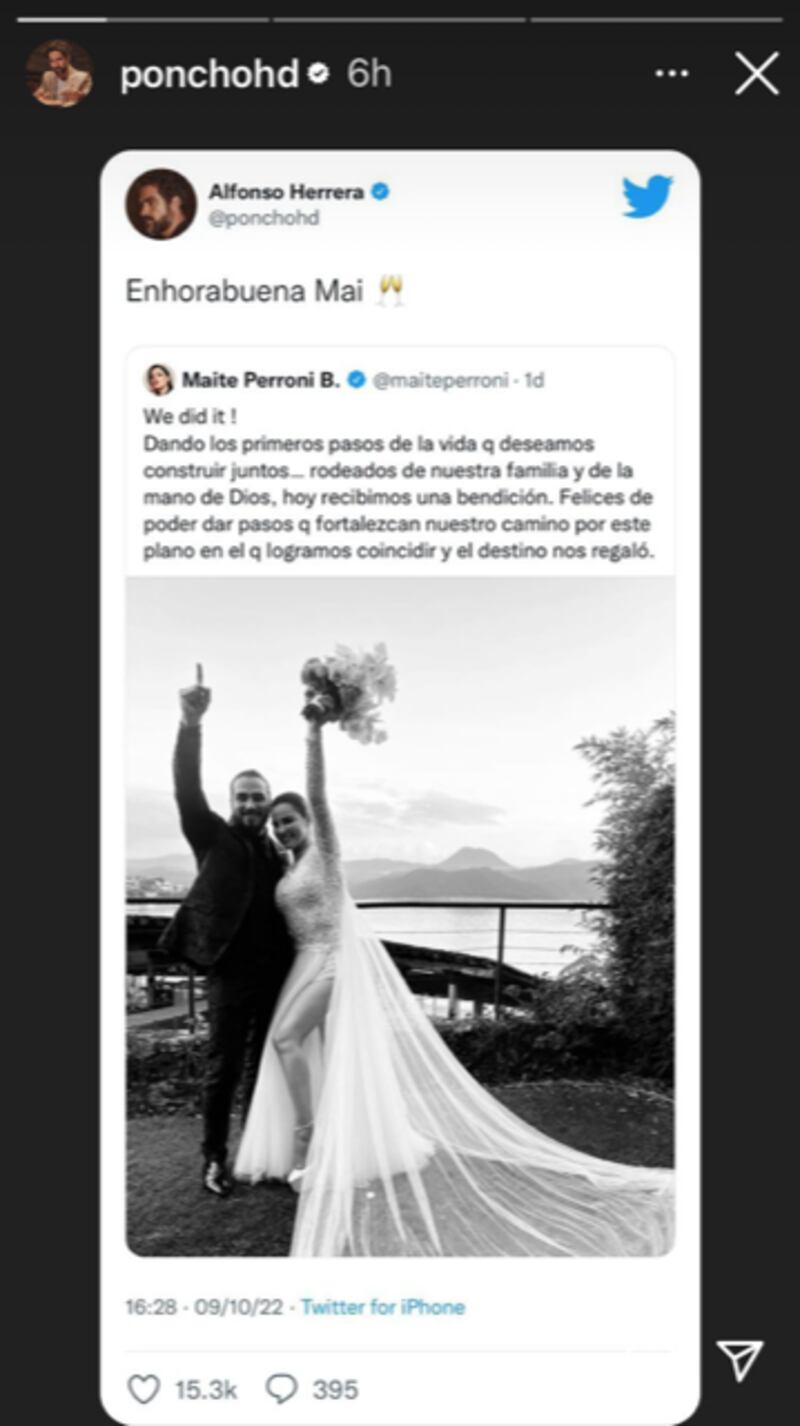Open the ponchohd username link

(209, 74)
